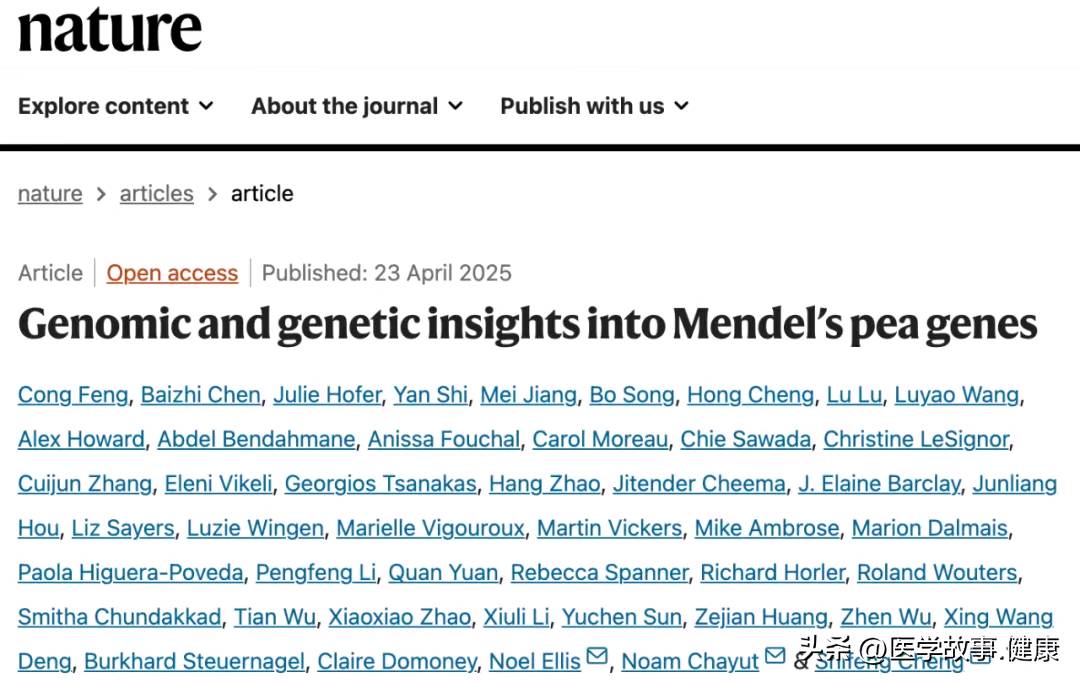1080x684 pixels.
Task: Click the nature logo
Action: [110, 29]
